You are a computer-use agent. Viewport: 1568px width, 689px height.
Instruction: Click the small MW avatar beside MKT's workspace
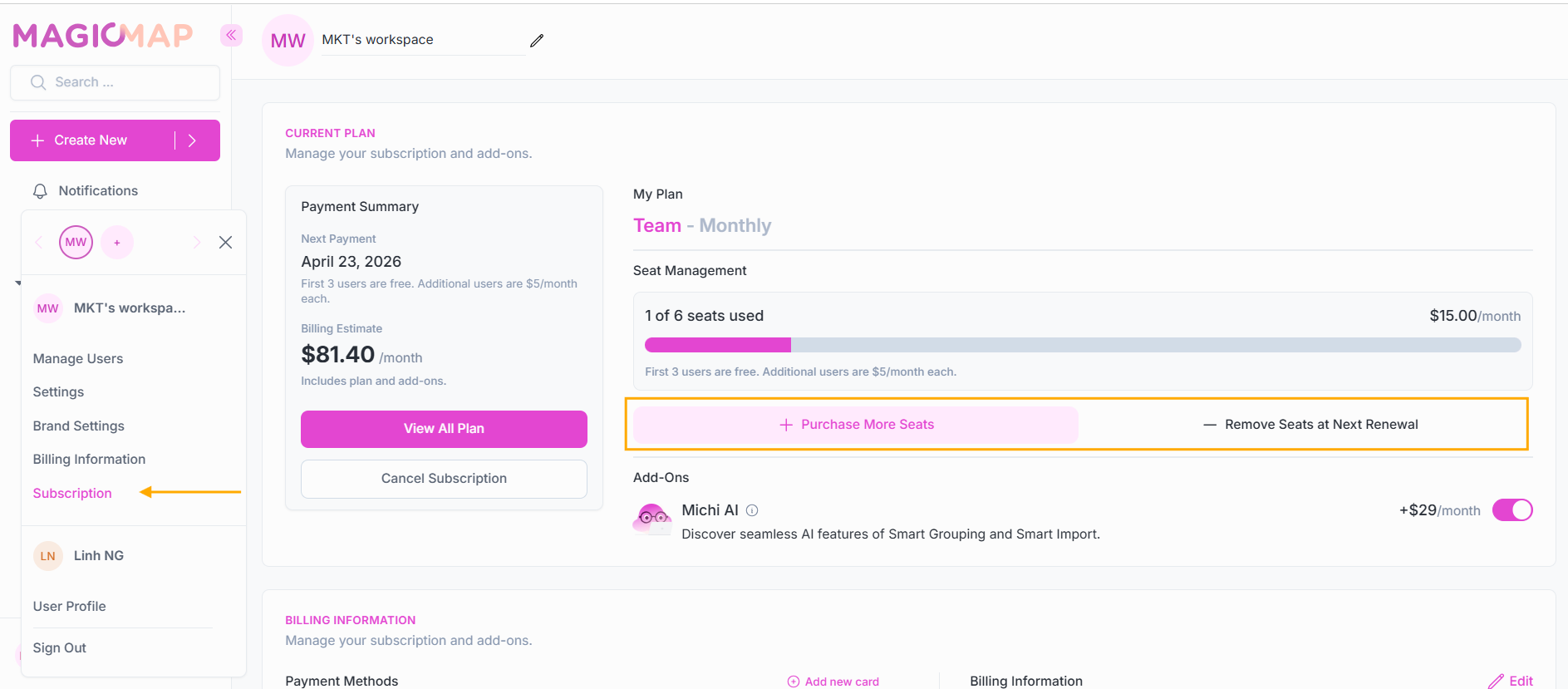pos(47,308)
